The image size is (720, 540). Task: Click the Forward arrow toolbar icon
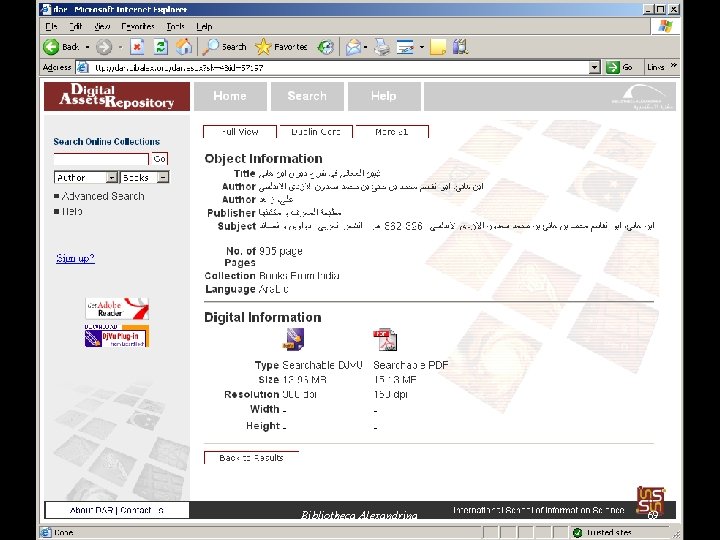pos(104,46)
